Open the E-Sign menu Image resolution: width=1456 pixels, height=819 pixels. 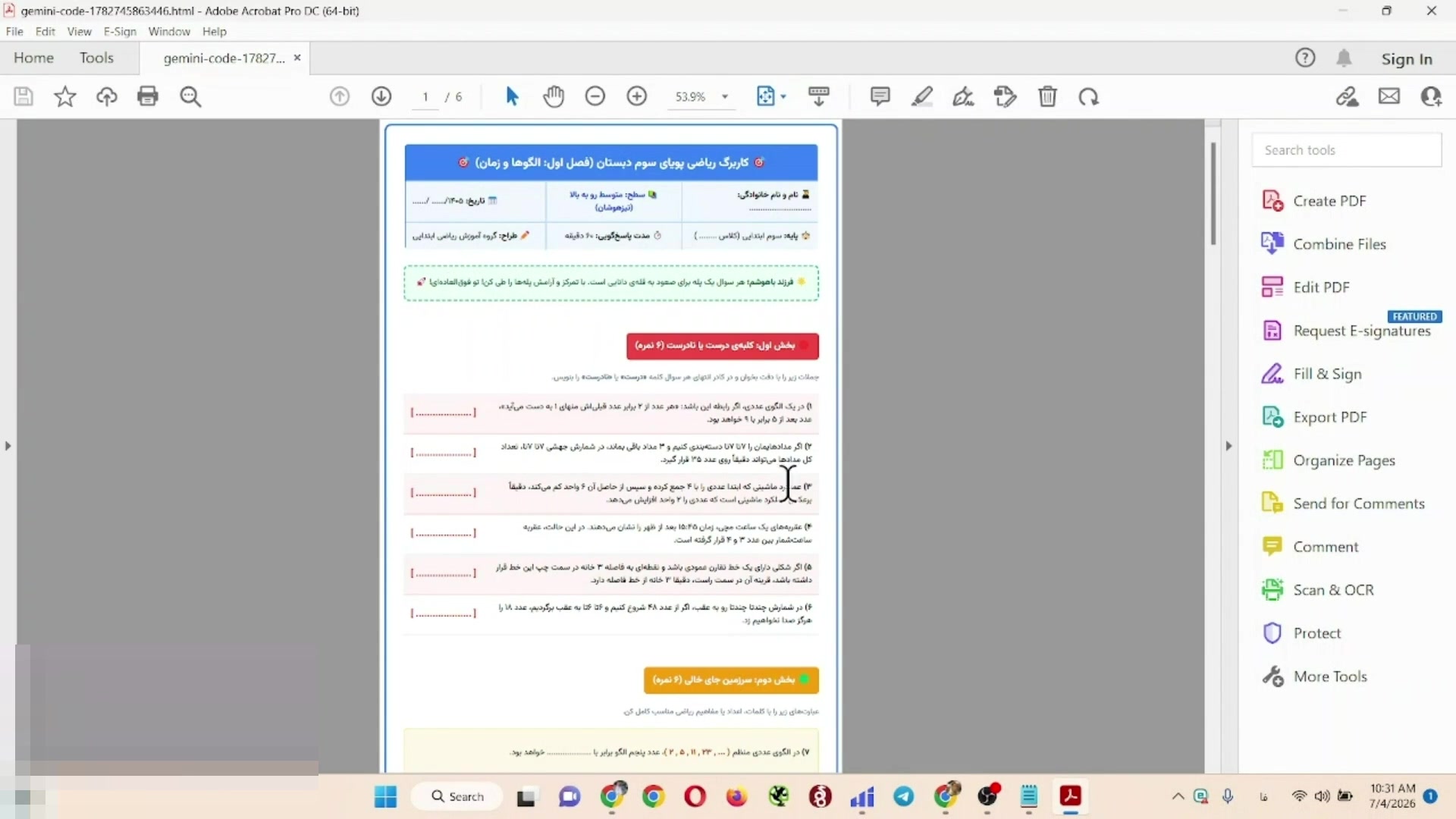click(x=120, y=31)
